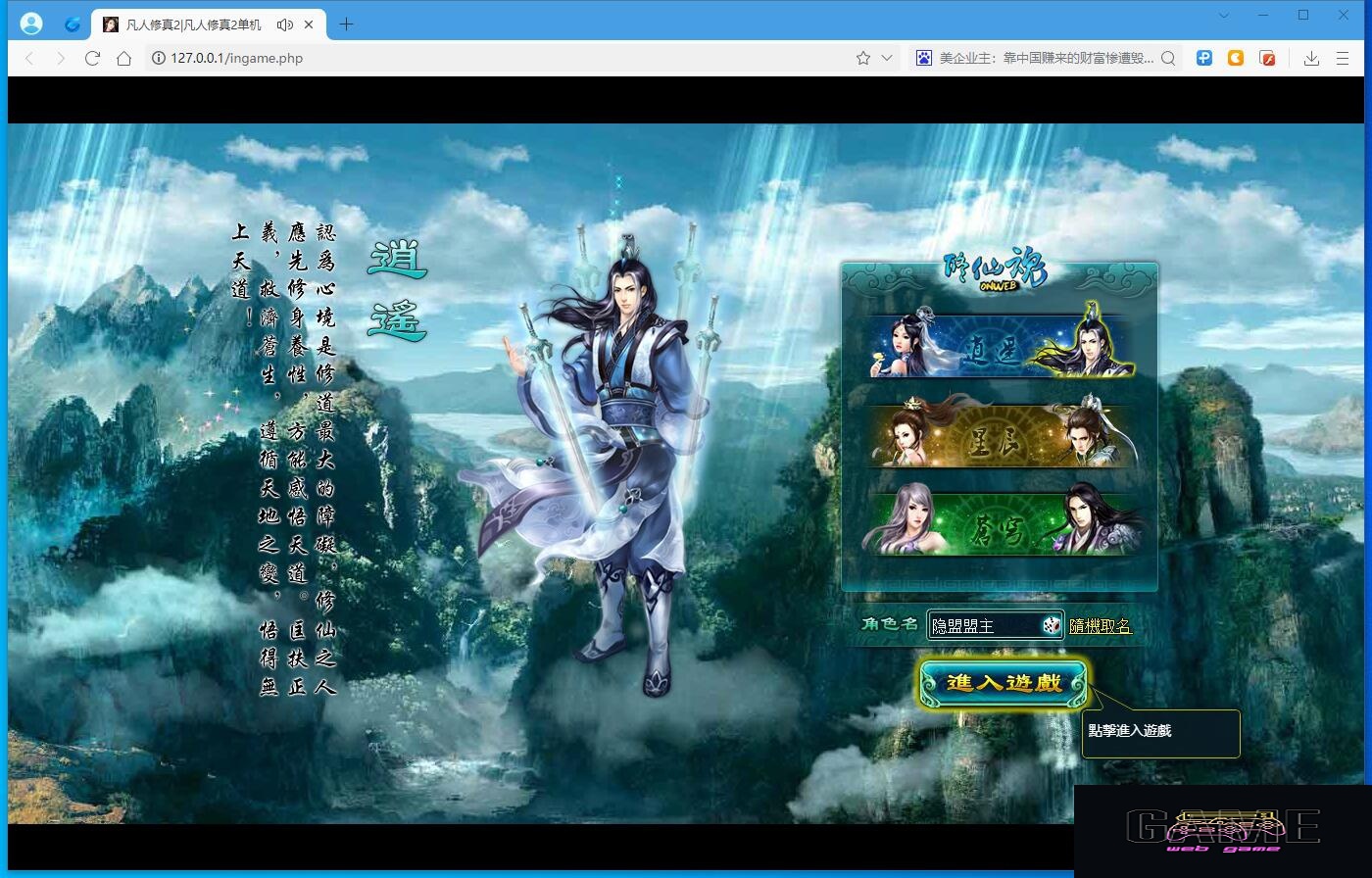Click the magnifier search icon

(x=1168, y=58)
